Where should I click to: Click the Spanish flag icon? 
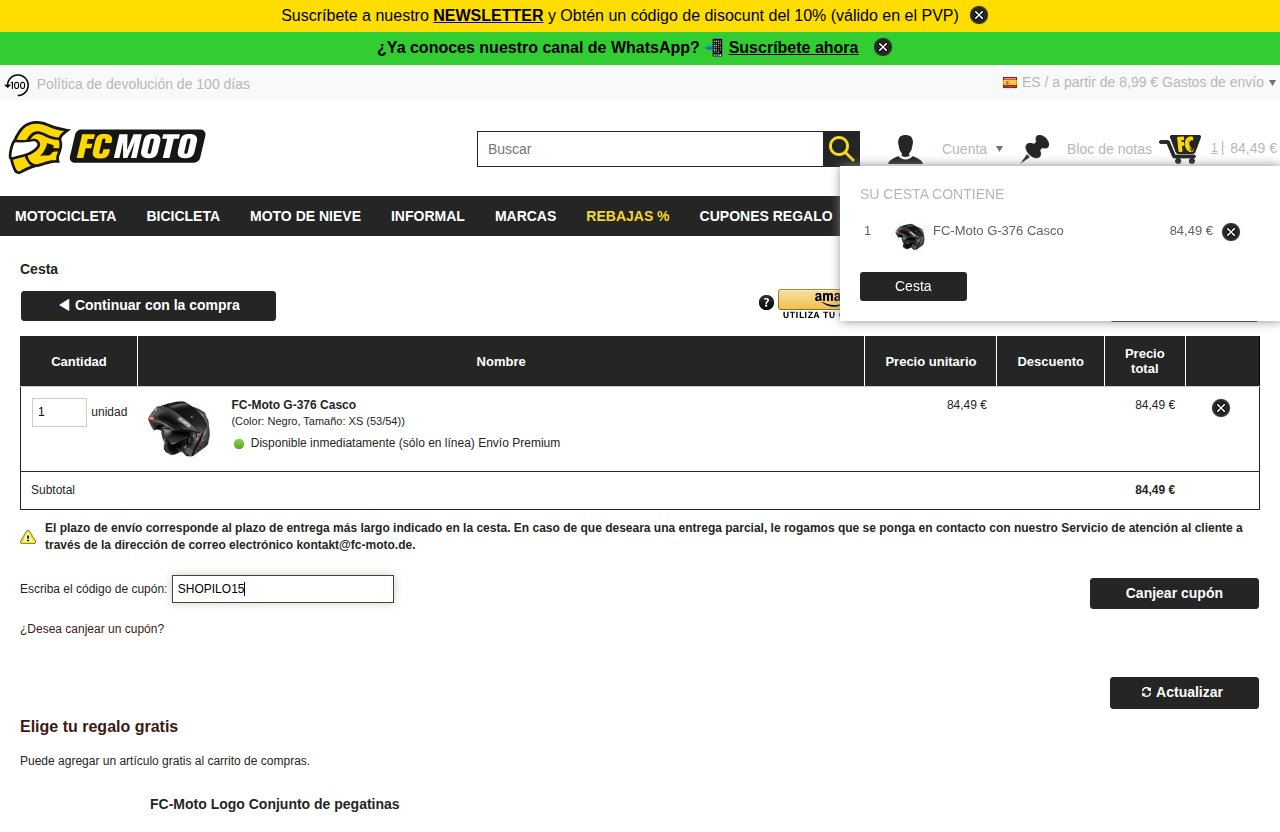click(1010, 82)
